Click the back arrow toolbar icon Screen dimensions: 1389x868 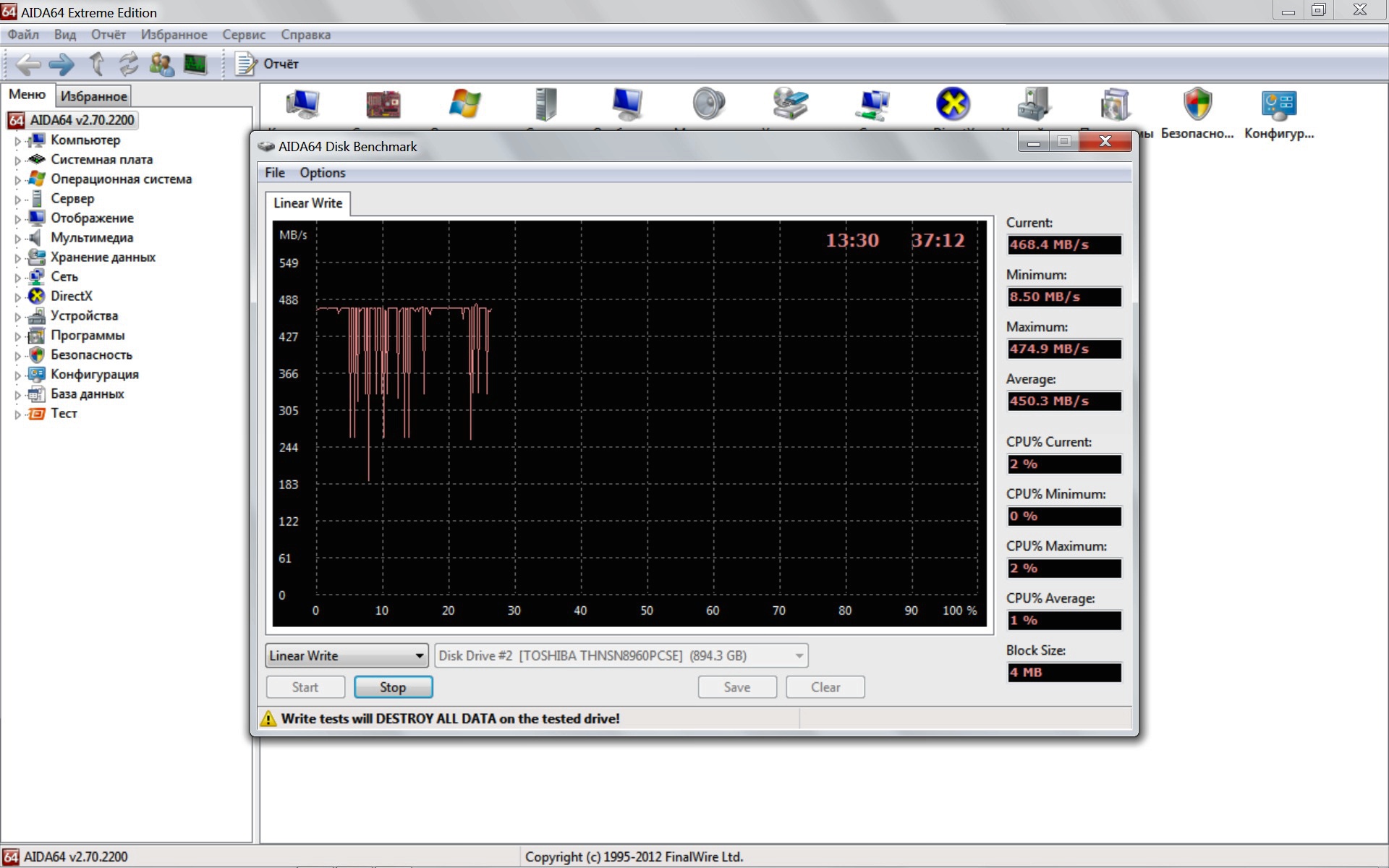(27, 64)
